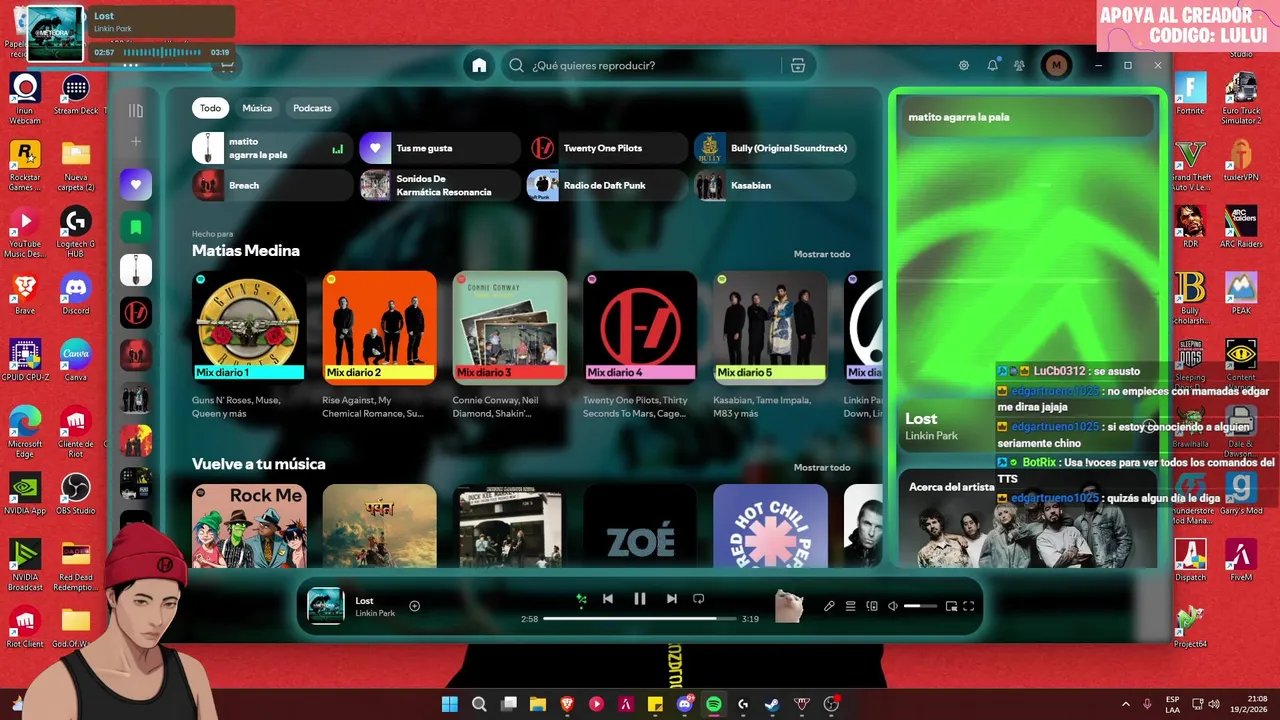
Task: Click Mostrar todo for Vuelve a tu música
Action: 822,467
